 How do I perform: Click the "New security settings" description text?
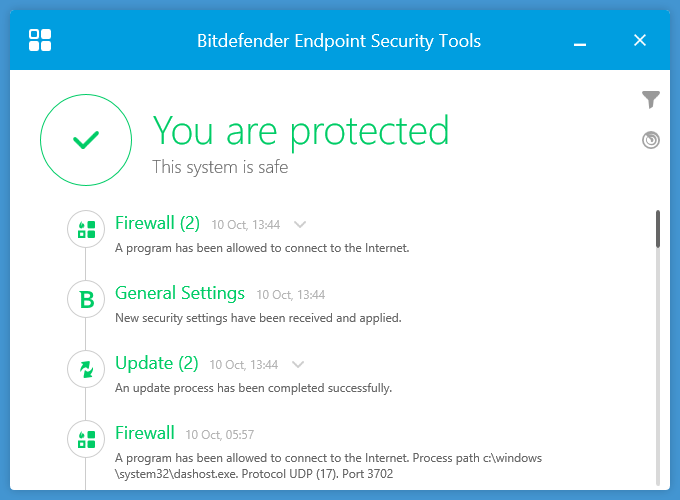pos(258,318)
